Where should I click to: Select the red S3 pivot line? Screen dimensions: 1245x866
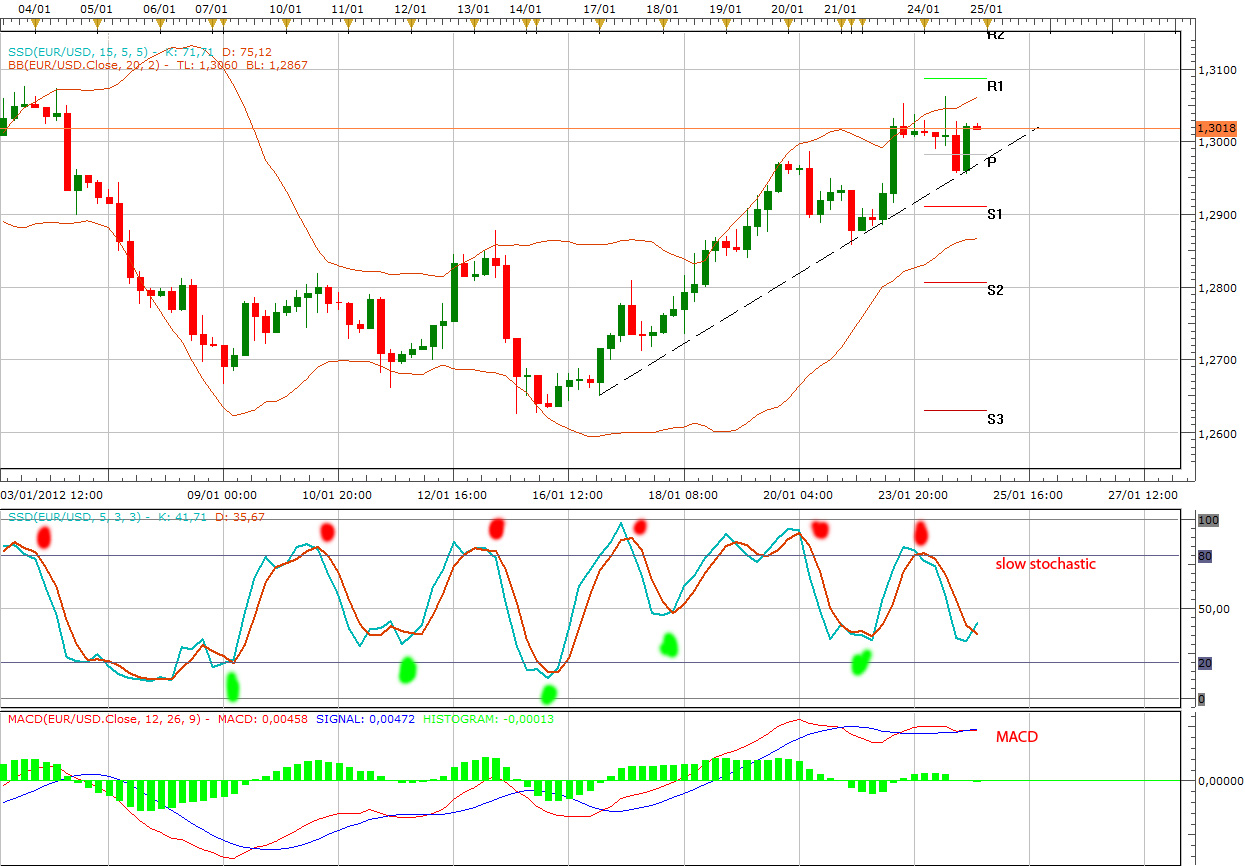tap(955, 410)
